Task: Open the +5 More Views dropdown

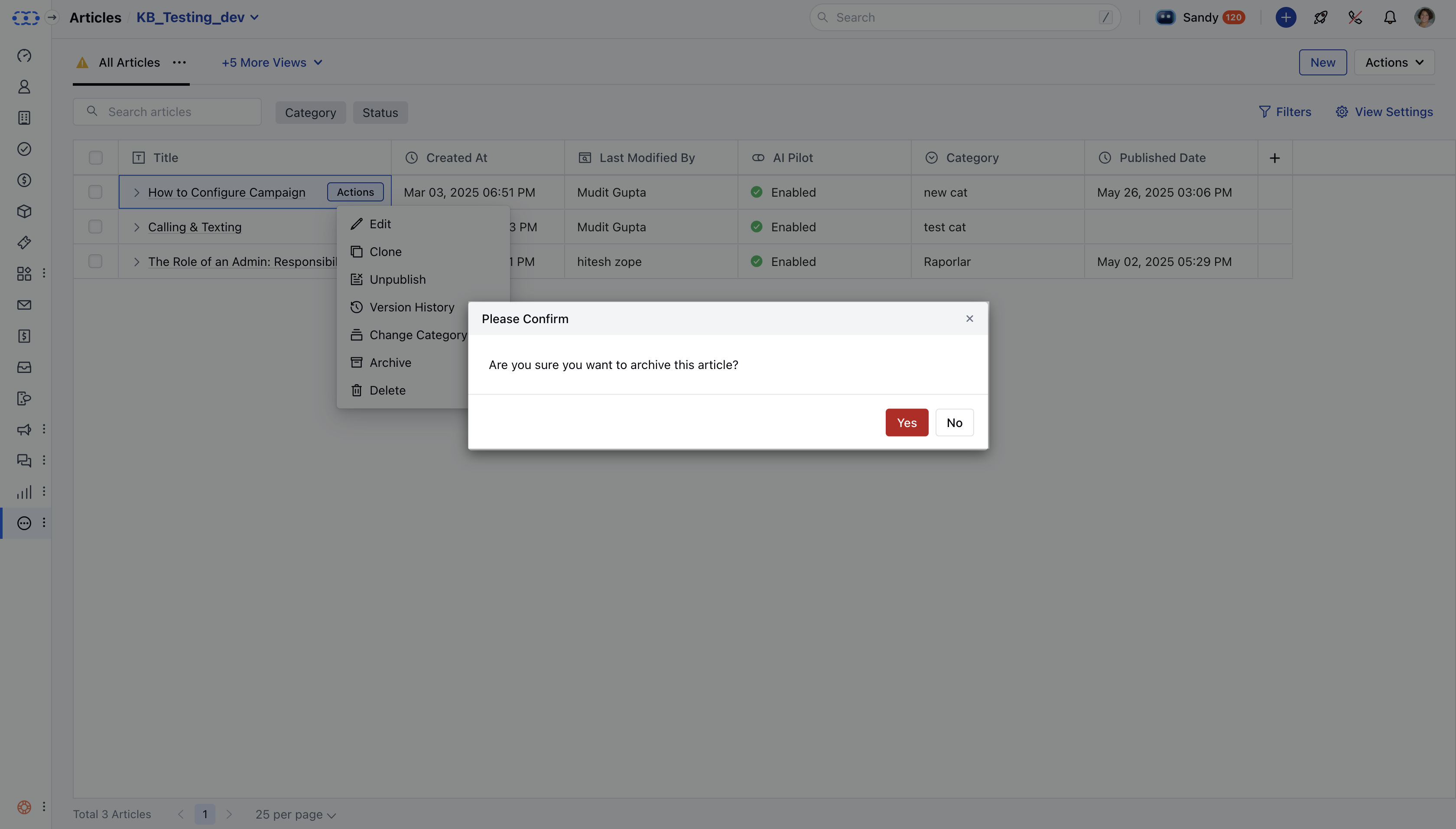Action: click(272, 63)
